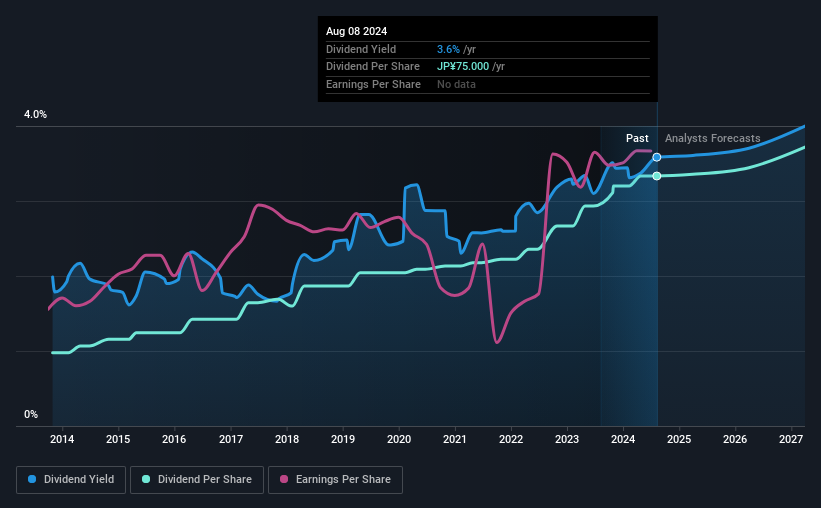Click the 2015 x-axis year label
821x508 pixels.
pos(118,439)
